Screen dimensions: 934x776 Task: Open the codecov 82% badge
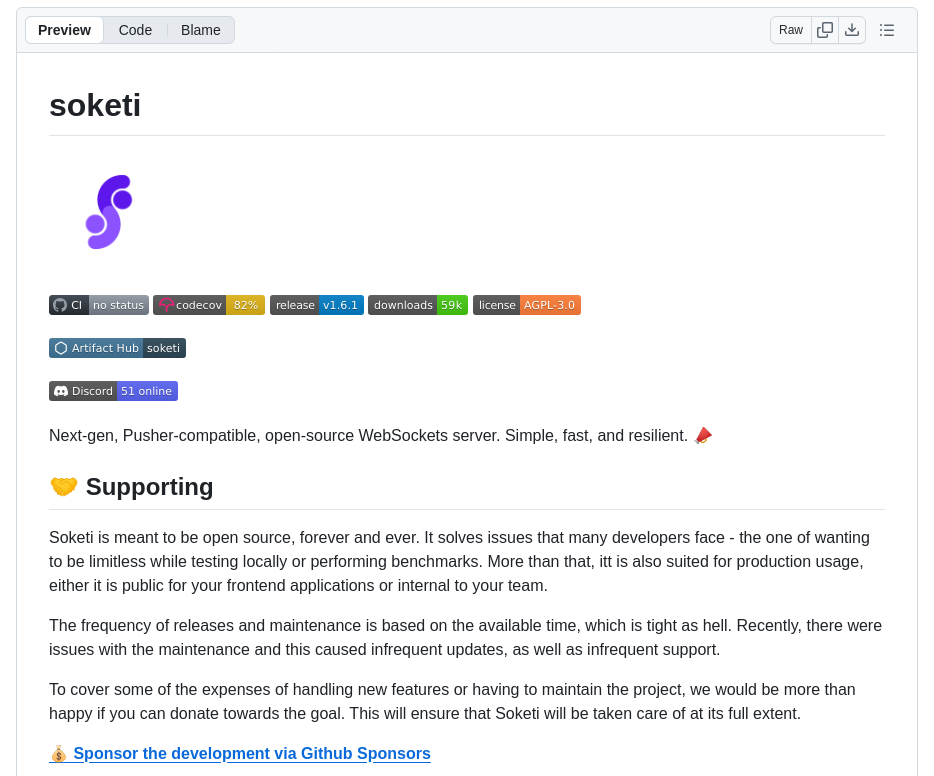coord(209,305)
